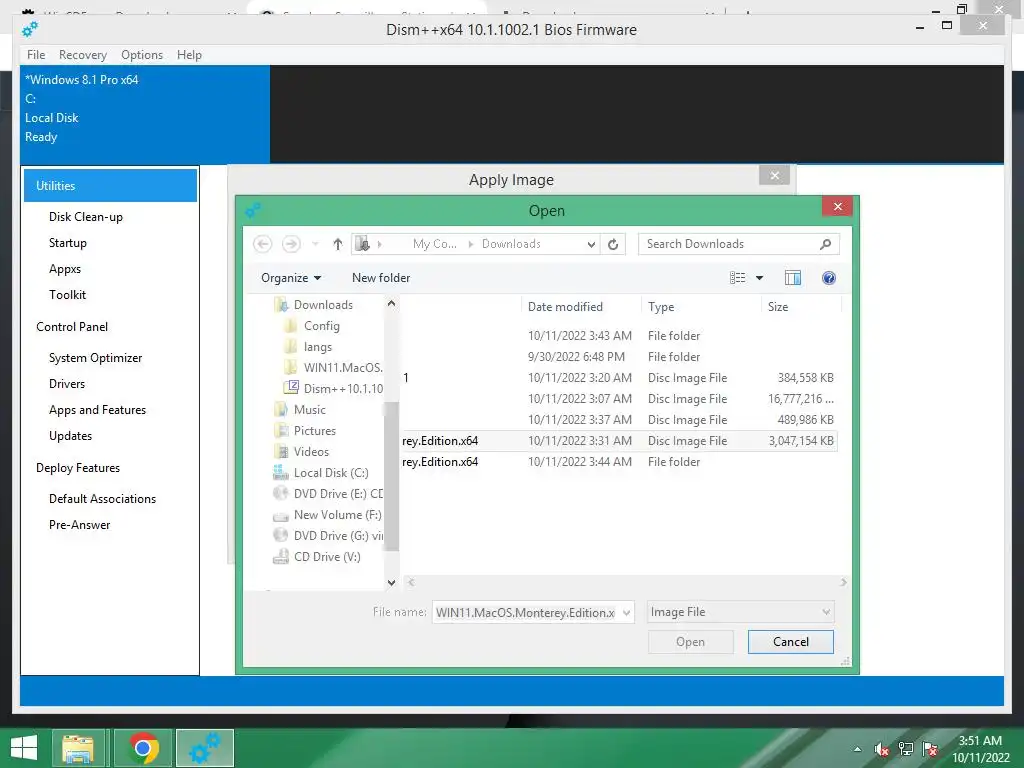Click My Co... breadcrumb in address bar
Screen dimensions: 1024x768
coord(434,244)
